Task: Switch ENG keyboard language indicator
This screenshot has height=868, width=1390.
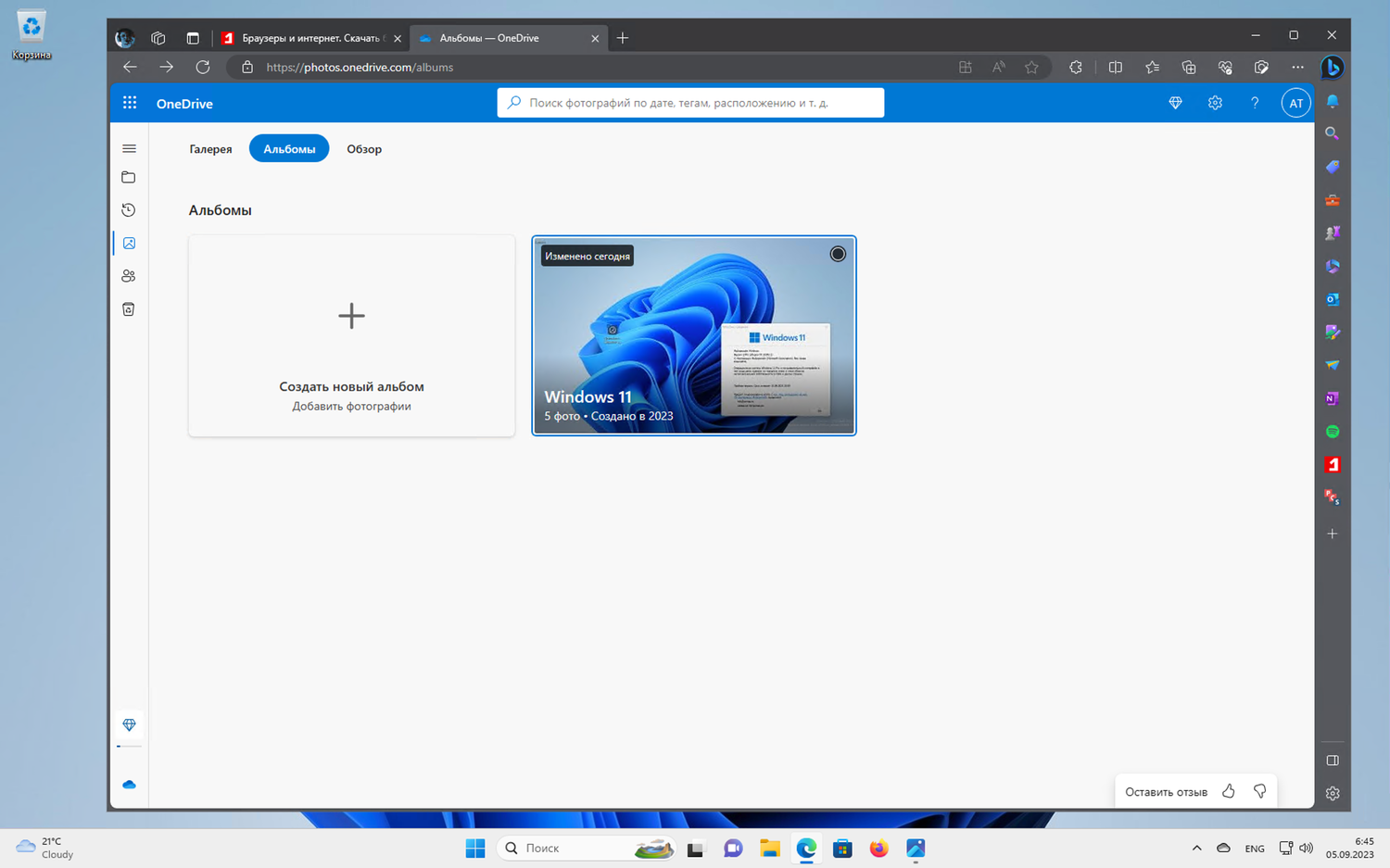Action: (x=1255, y=849)
